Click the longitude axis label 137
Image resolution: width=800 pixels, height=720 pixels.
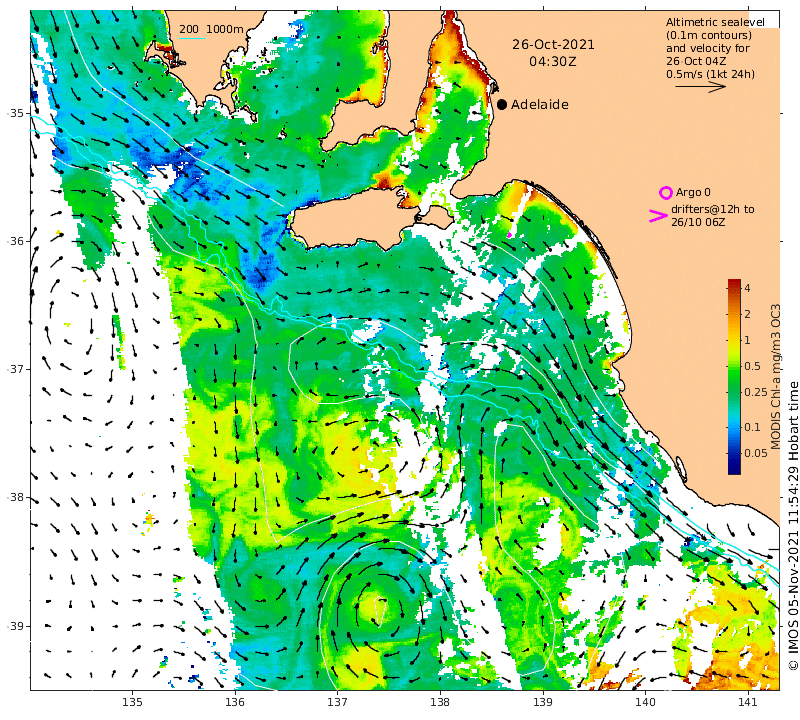337,703
